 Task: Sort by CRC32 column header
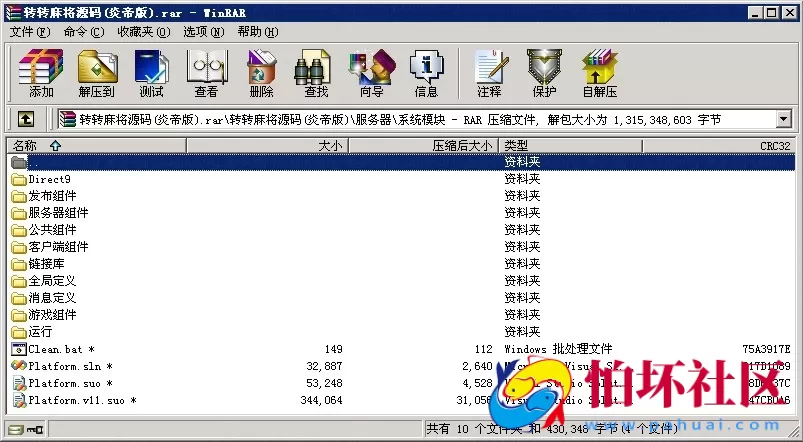[x=719, y=146]
